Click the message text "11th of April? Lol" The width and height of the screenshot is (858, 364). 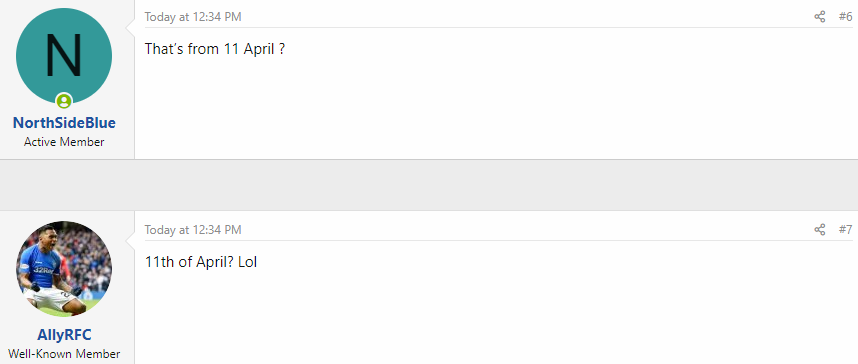[x=201, y=262]
